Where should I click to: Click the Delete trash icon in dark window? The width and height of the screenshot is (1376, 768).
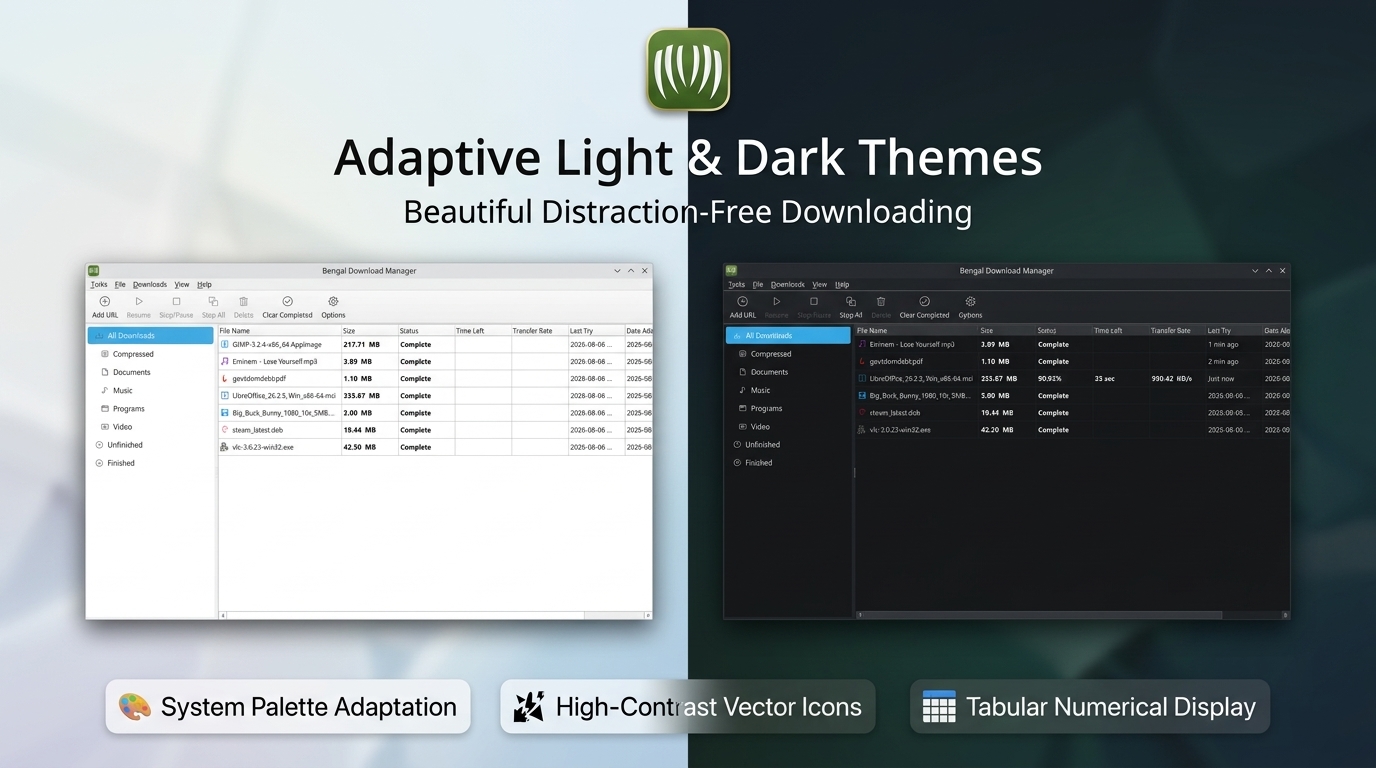881,301
